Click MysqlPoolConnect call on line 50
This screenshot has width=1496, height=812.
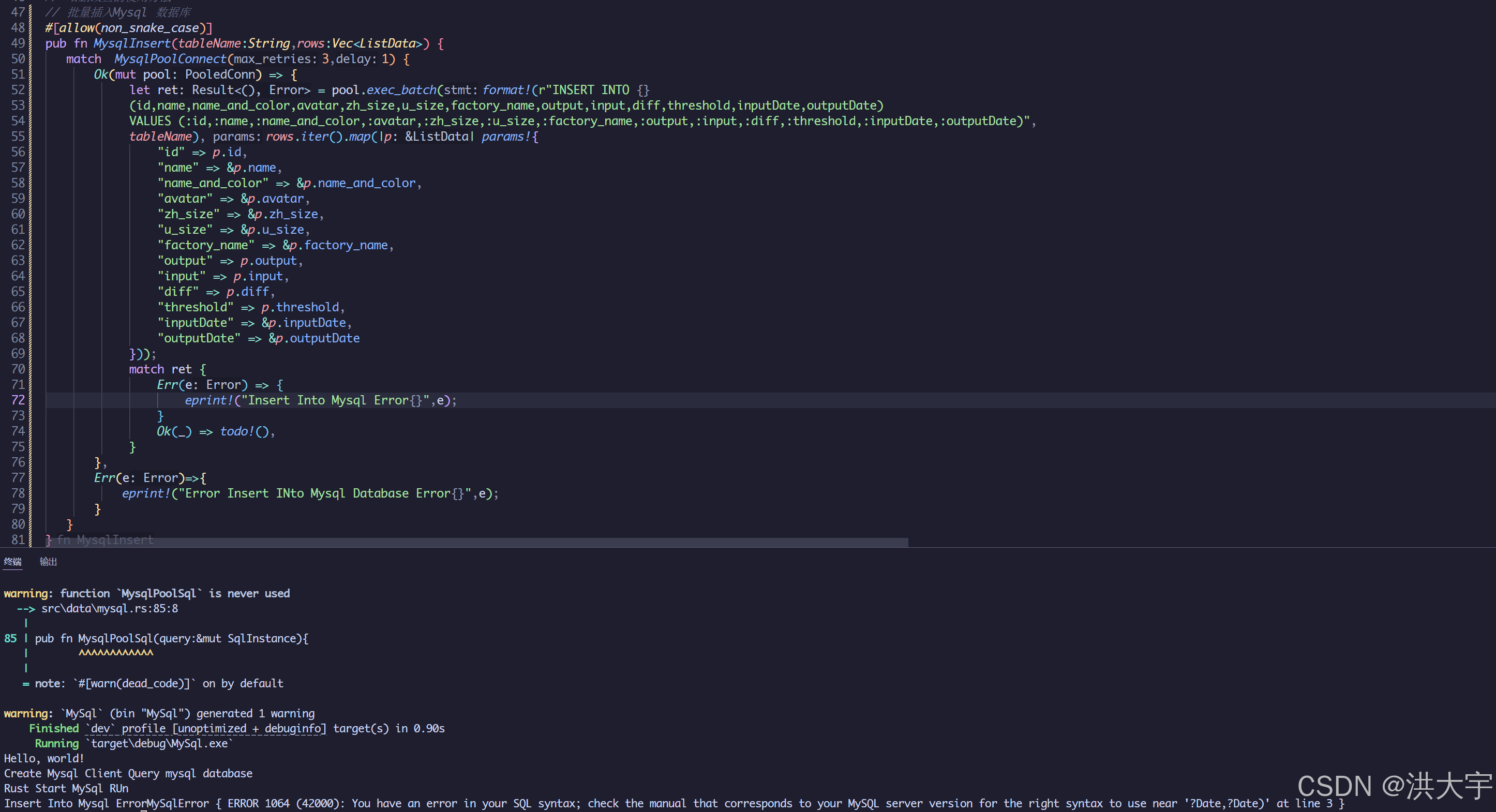(x=170, y=59)
